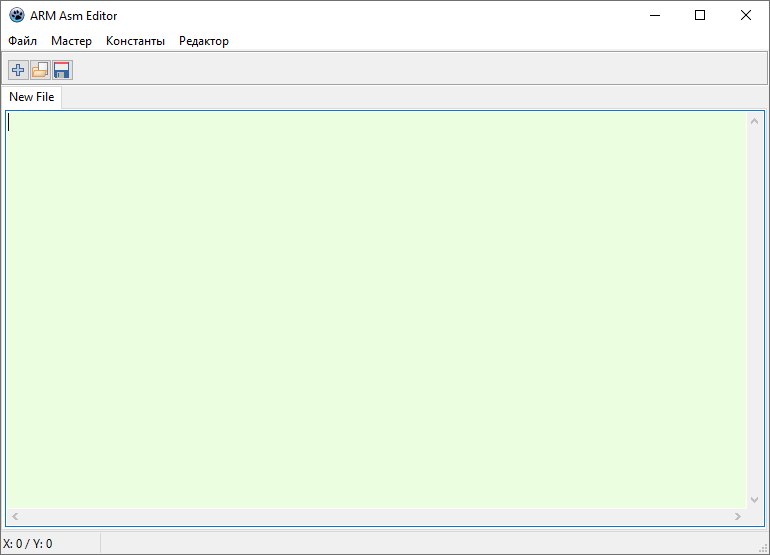Click the vertical scrollbar down arrow

click(x=755, y=500)
